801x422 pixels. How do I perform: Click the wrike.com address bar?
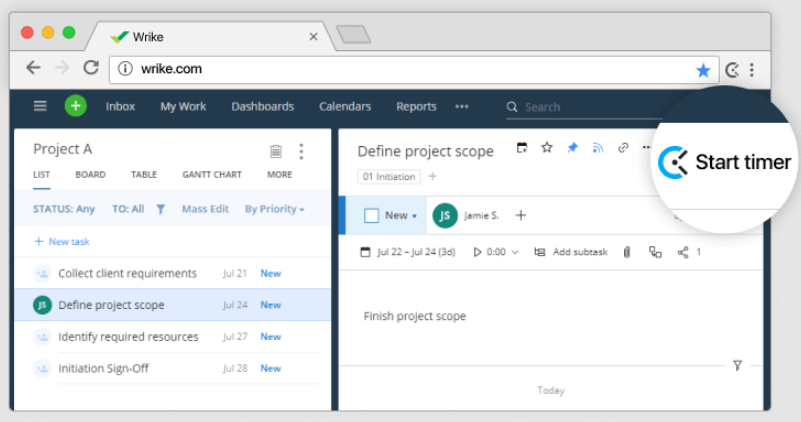click(414, 69)
